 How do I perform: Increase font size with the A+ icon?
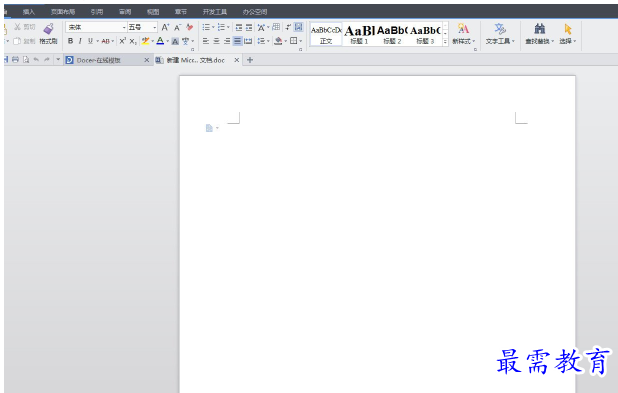tap(166, 27)
